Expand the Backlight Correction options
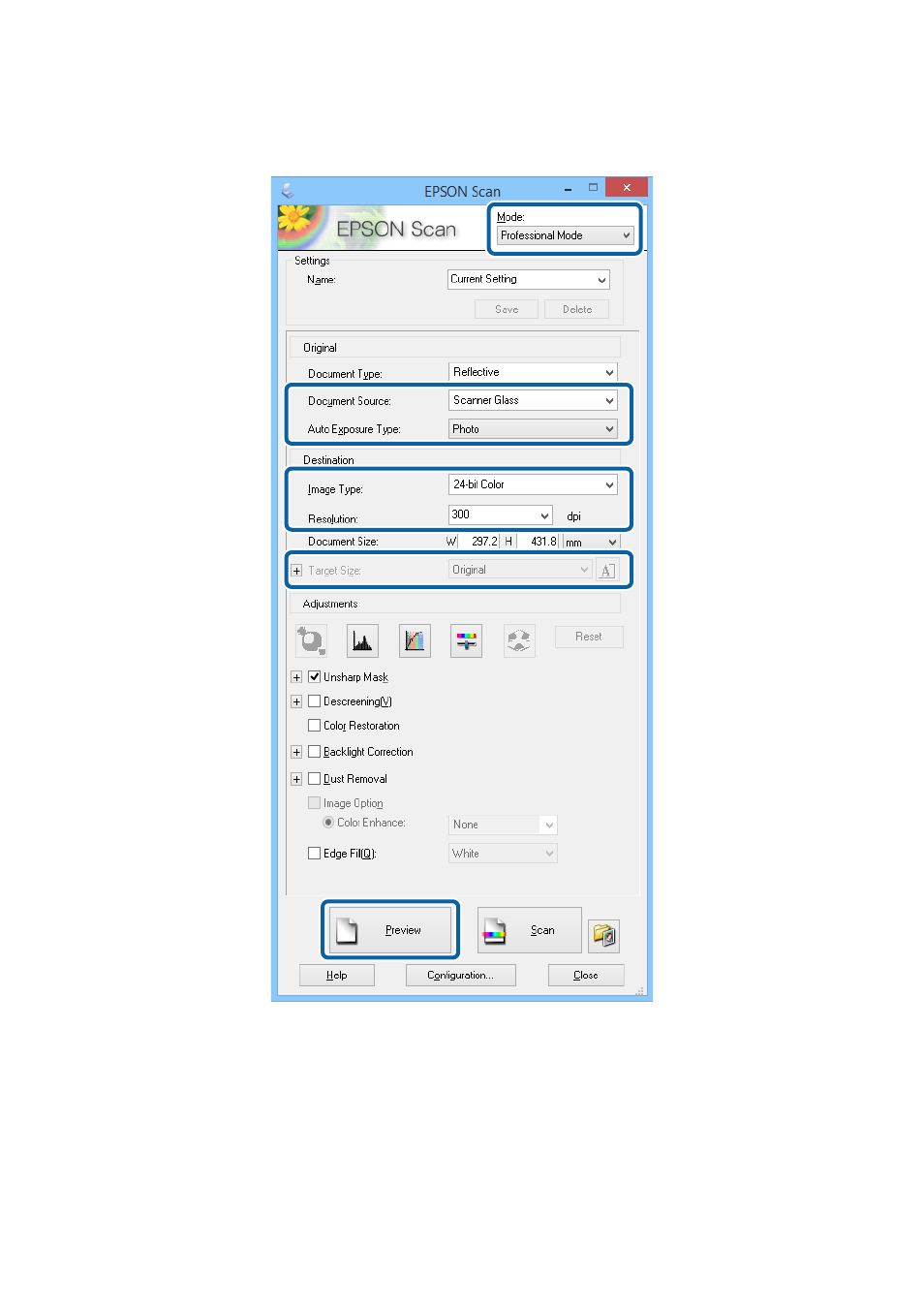924x1308 pixels. point(296,752)
